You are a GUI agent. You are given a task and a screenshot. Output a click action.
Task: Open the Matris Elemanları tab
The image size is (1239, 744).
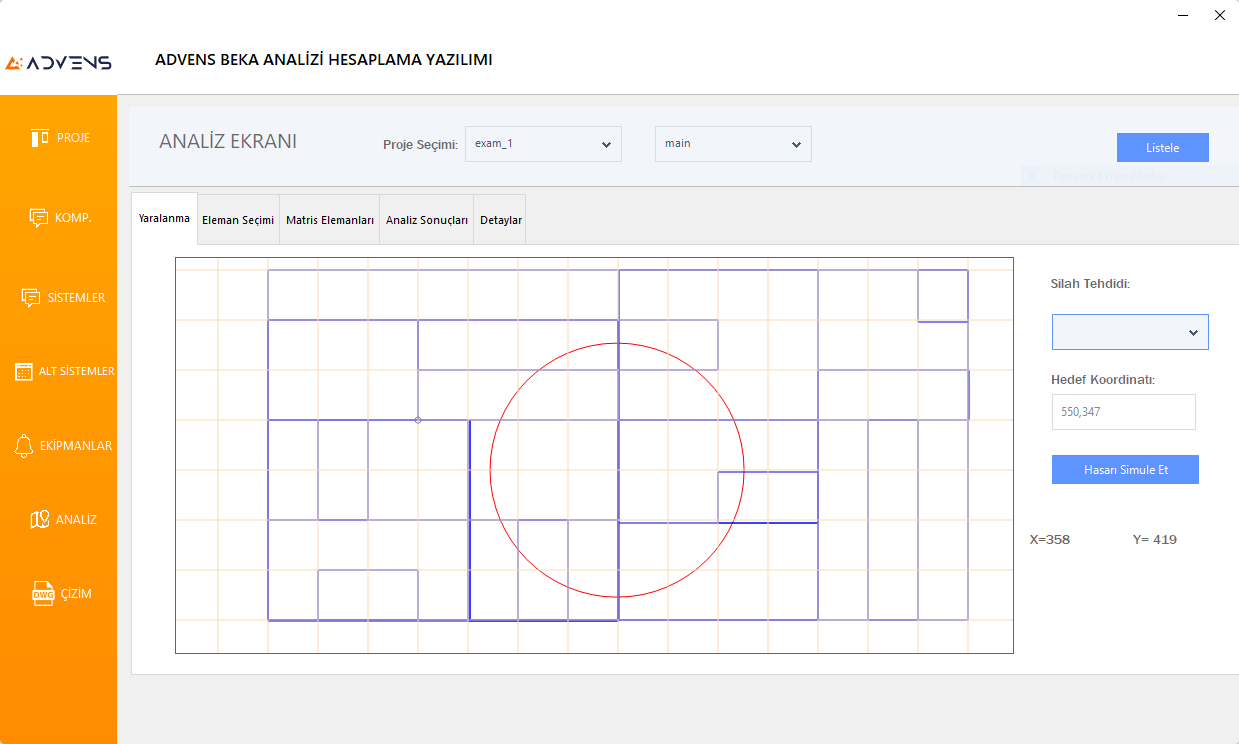point(329,220)
